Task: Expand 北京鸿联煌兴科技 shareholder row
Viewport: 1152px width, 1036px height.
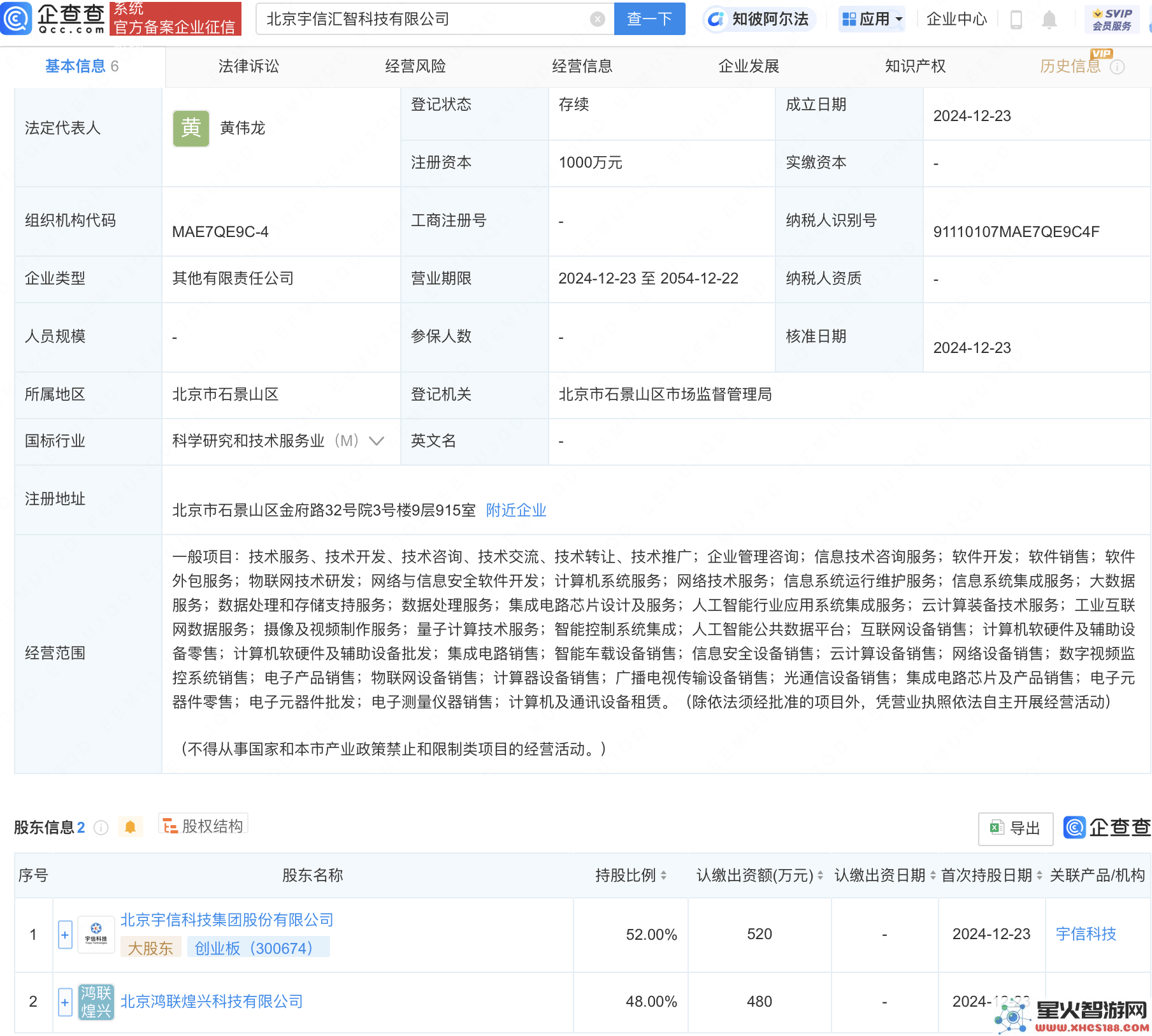Action: pyautogui.click(x=65, y=1002)
